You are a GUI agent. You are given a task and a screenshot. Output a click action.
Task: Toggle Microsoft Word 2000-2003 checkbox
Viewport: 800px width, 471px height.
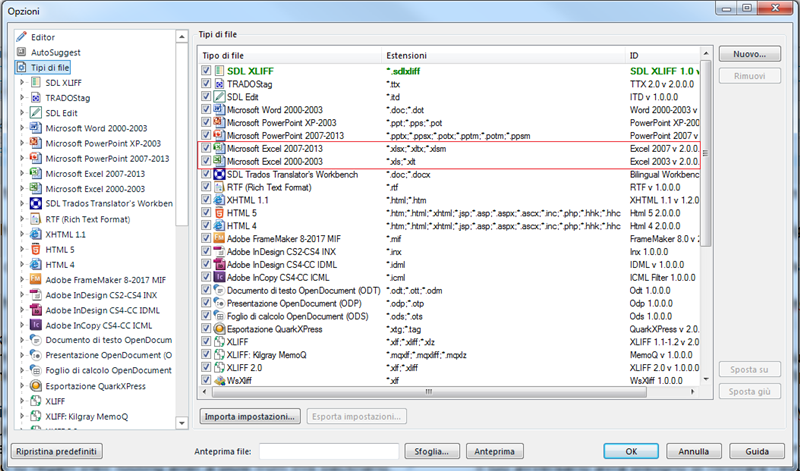coord(206,110)
